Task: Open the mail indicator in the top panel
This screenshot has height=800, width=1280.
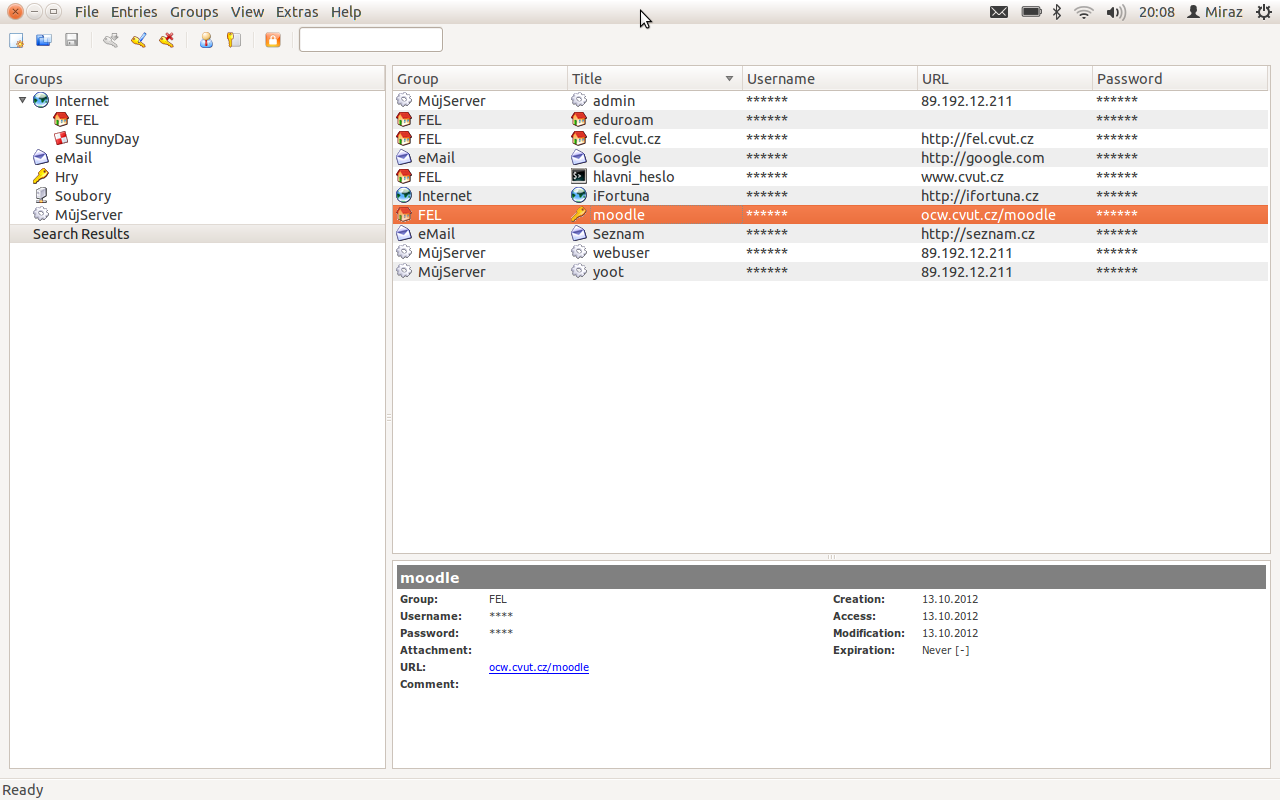Action: tap(999, 12)
